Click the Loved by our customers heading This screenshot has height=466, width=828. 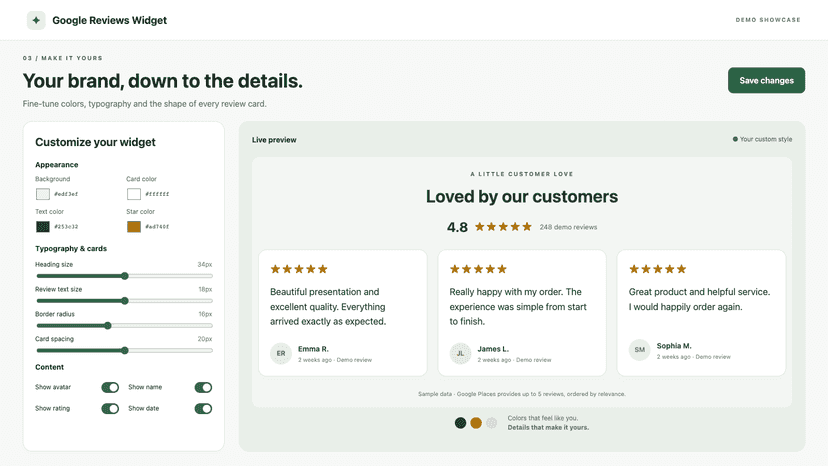tap(522, 197)
